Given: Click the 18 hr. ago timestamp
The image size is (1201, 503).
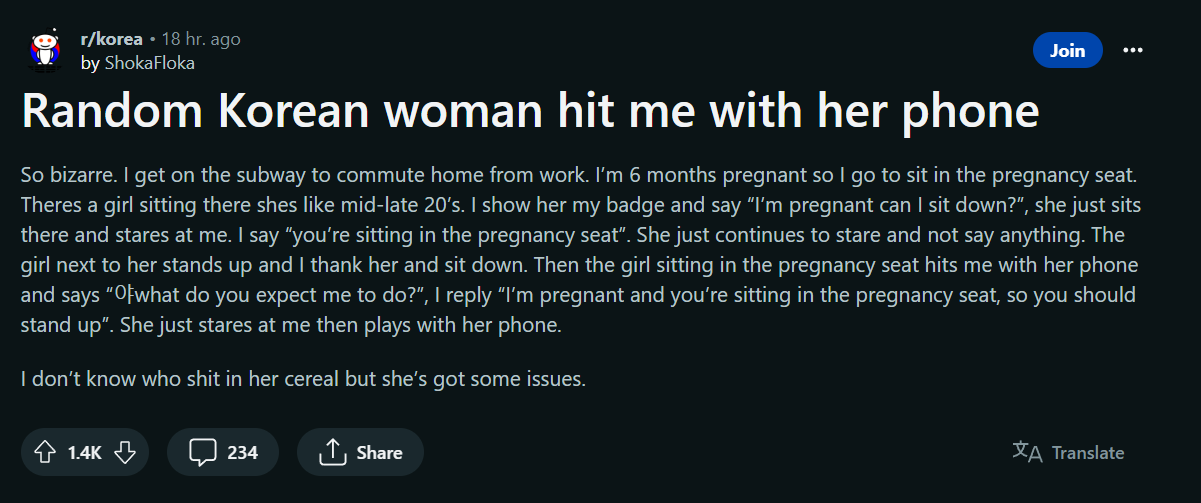Looking at the screenshot, I should (x=201, y=40).
